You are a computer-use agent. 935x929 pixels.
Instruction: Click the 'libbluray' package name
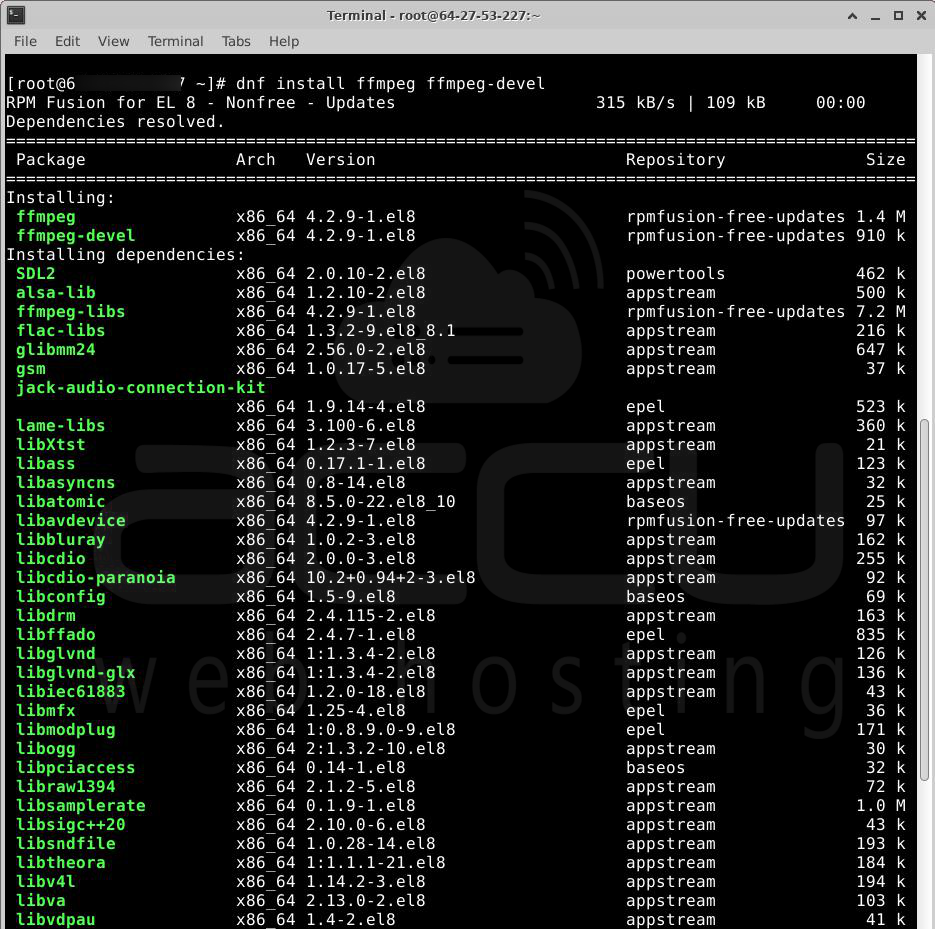[x=60, y=540]
